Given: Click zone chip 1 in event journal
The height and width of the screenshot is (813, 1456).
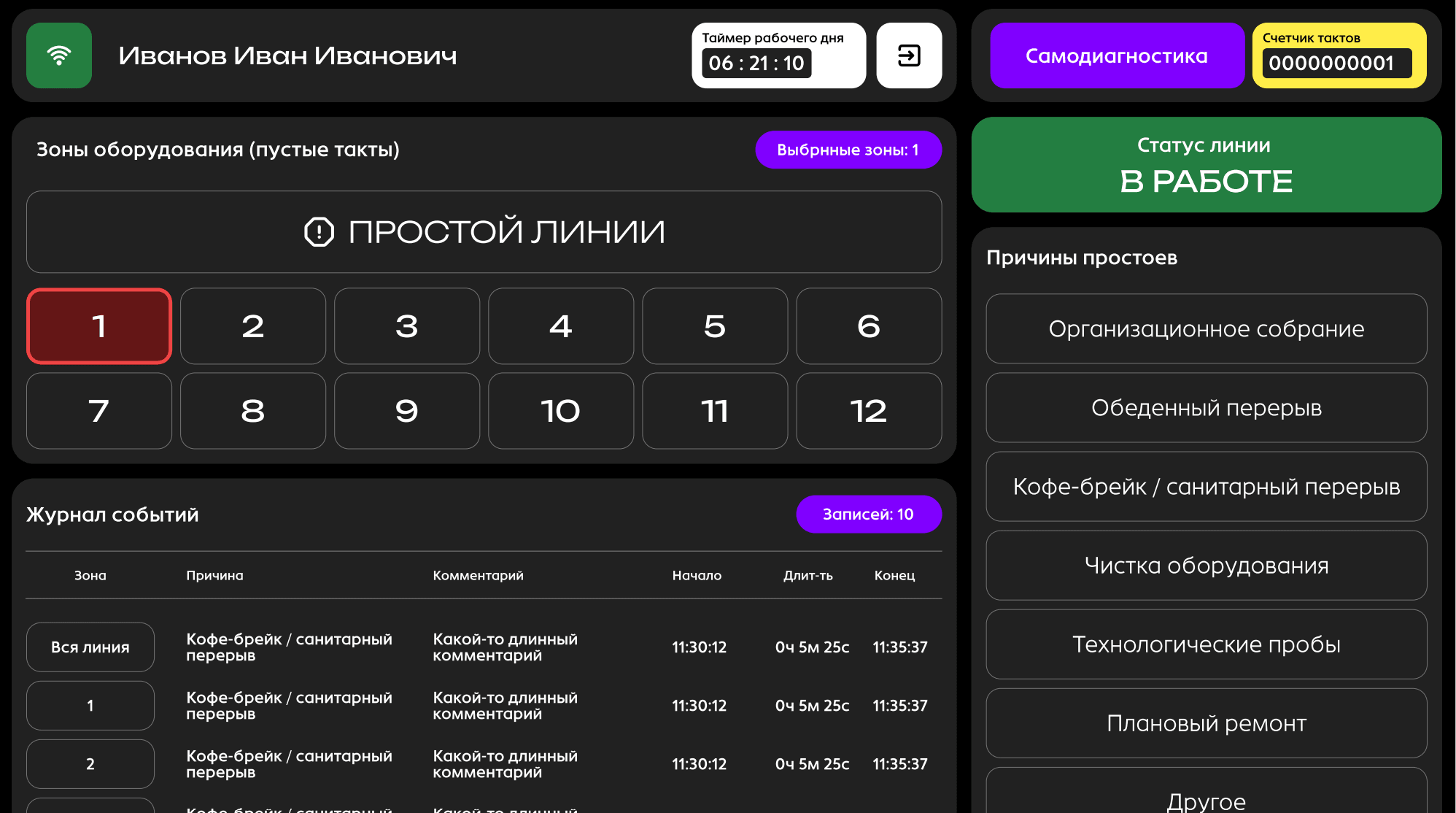Looking at the screenshot, I should coord(90,706).
